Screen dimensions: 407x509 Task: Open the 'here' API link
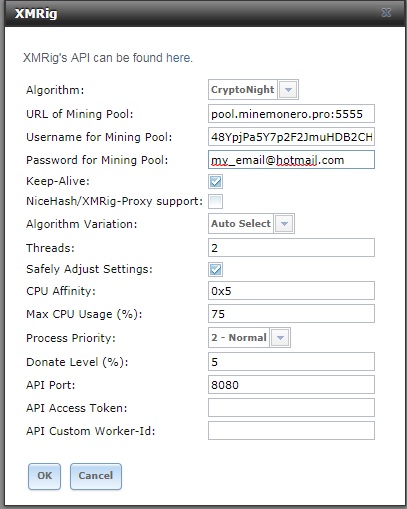tap(178, 58)
